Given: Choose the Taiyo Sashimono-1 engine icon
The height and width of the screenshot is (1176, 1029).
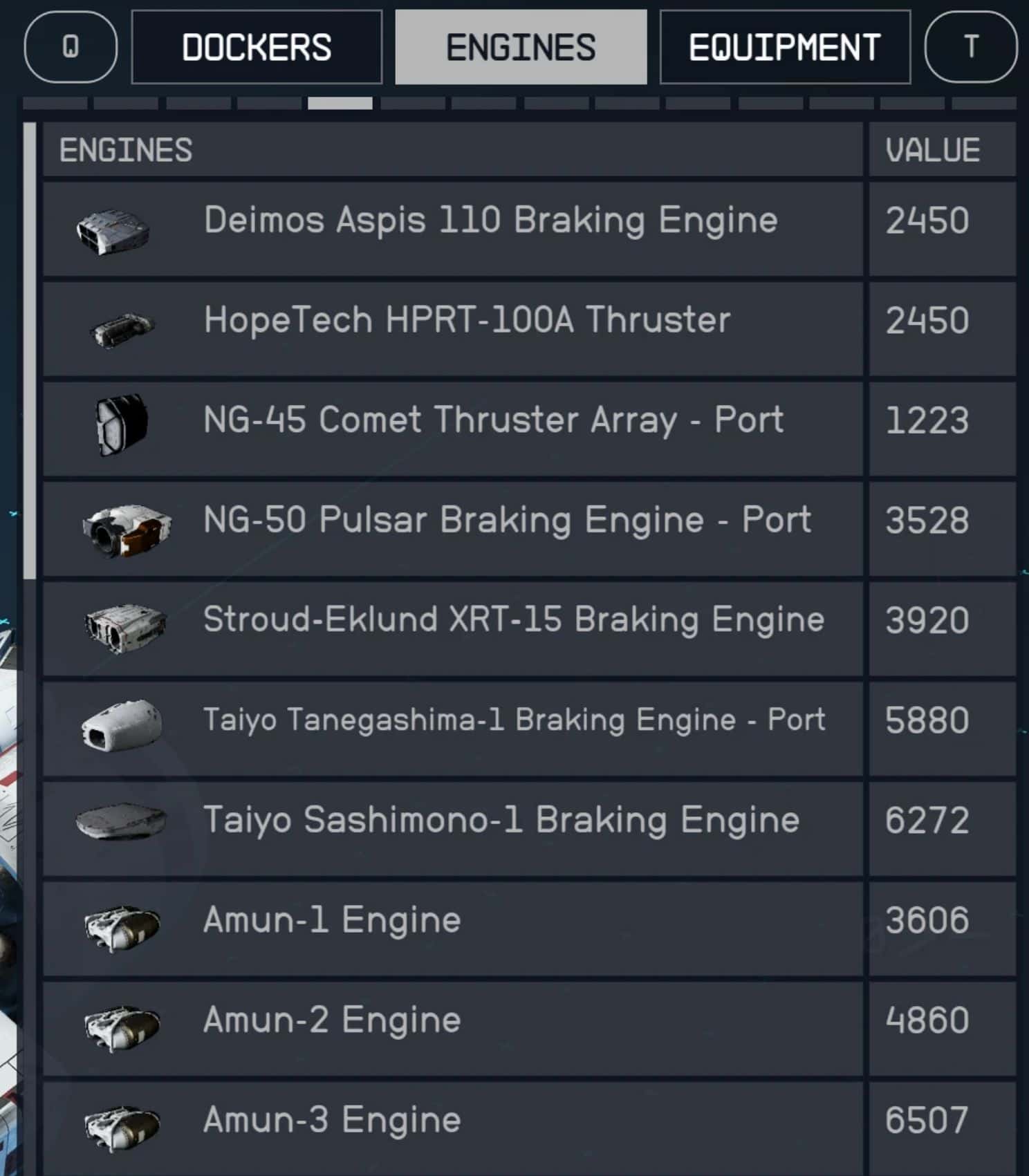Looking at the screenshot, I should (x=121, y=821).
